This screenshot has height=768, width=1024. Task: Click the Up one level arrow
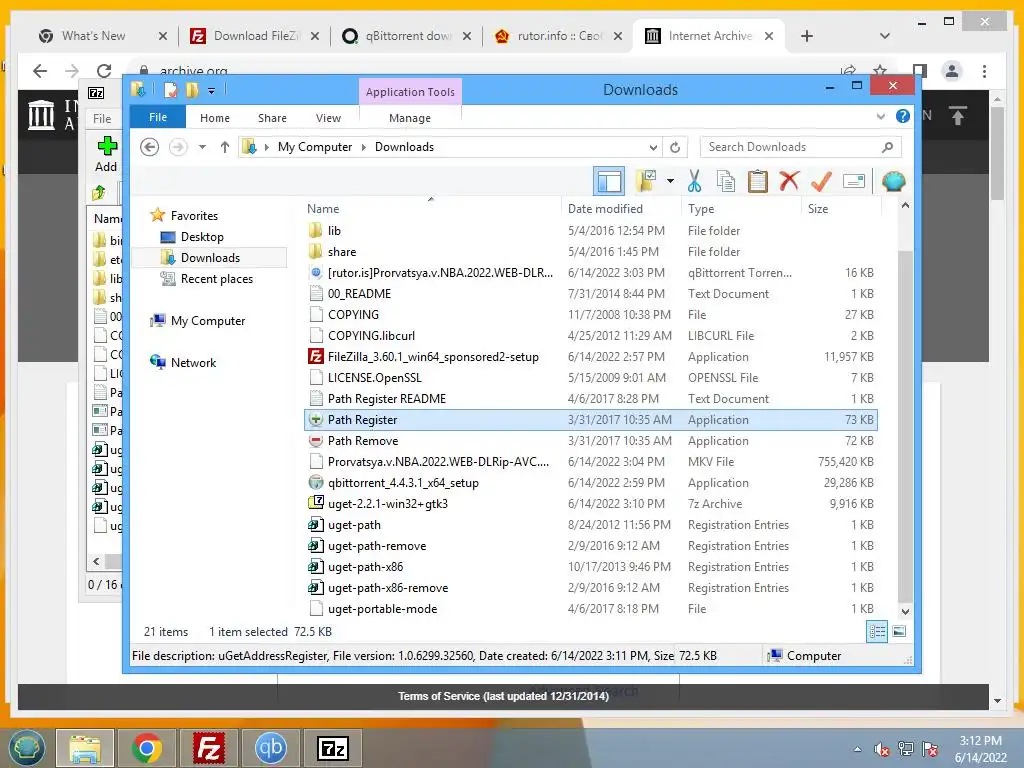click(x=225, y=147)
